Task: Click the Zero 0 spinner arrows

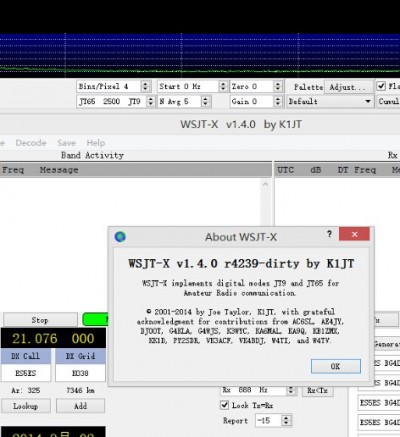Action: tap(278, 87)
